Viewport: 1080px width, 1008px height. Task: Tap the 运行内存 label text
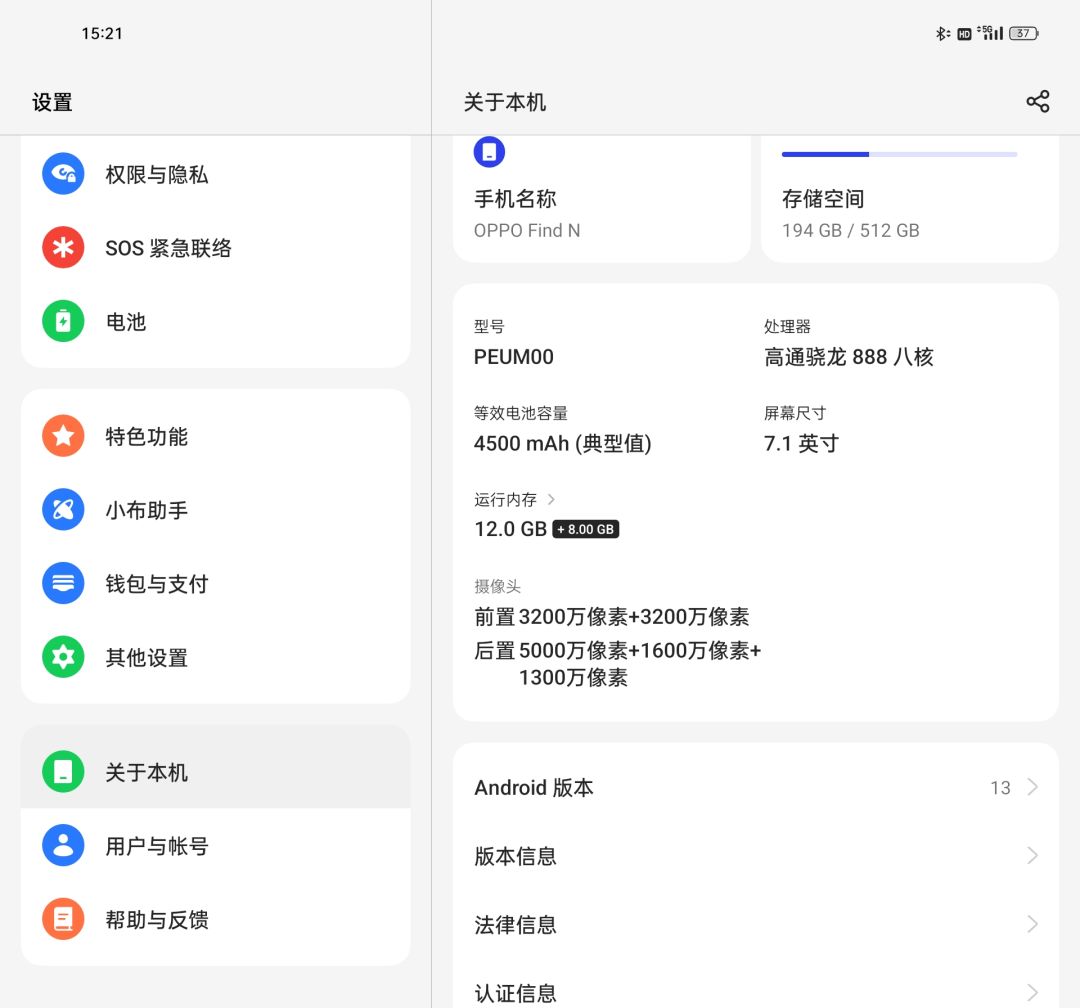(x=505, y=500)
